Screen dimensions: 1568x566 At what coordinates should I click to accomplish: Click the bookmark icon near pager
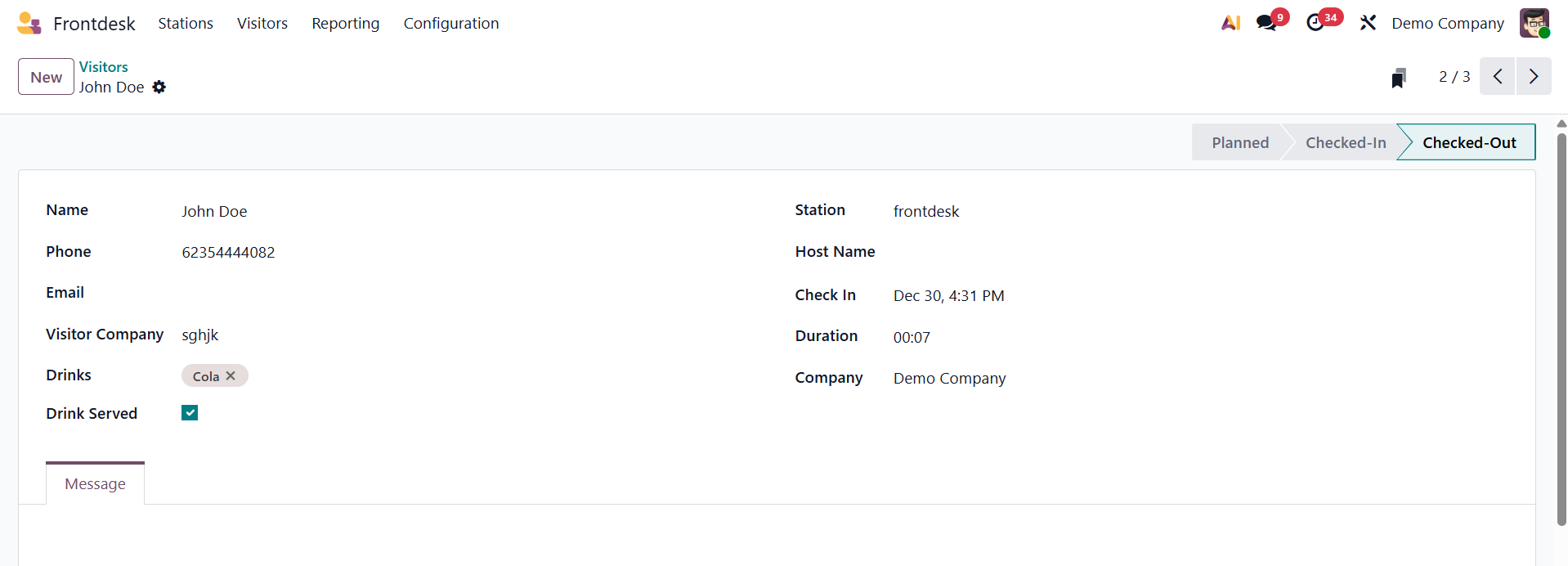[1399, 78]
